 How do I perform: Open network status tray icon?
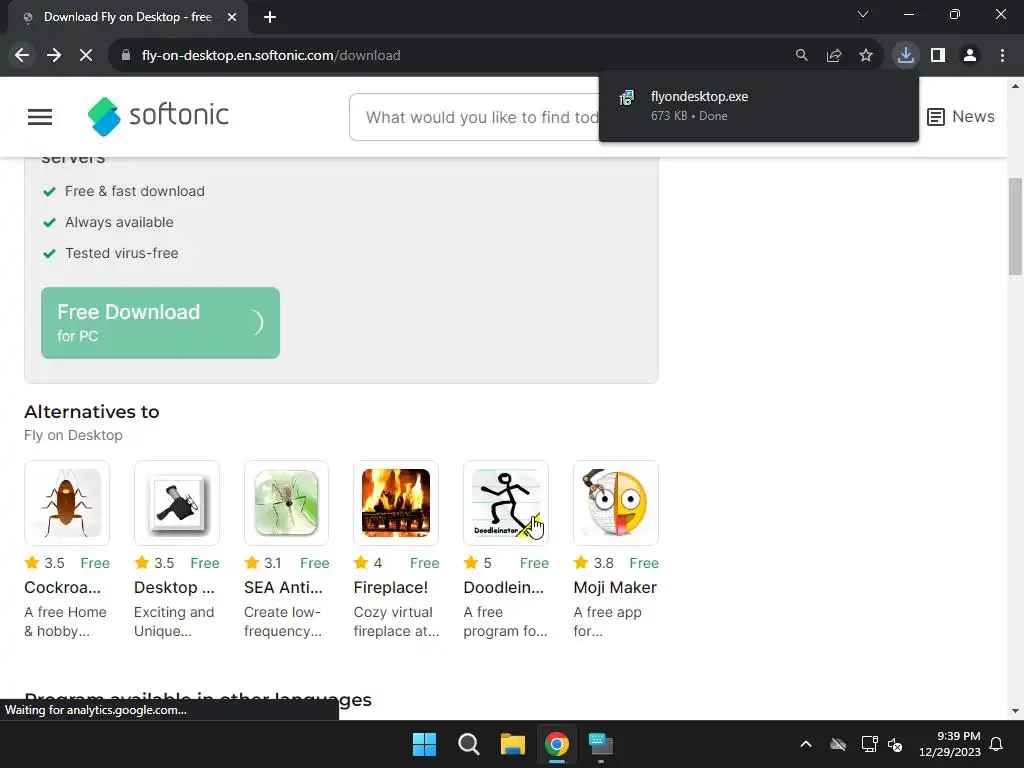coord(869,744)
